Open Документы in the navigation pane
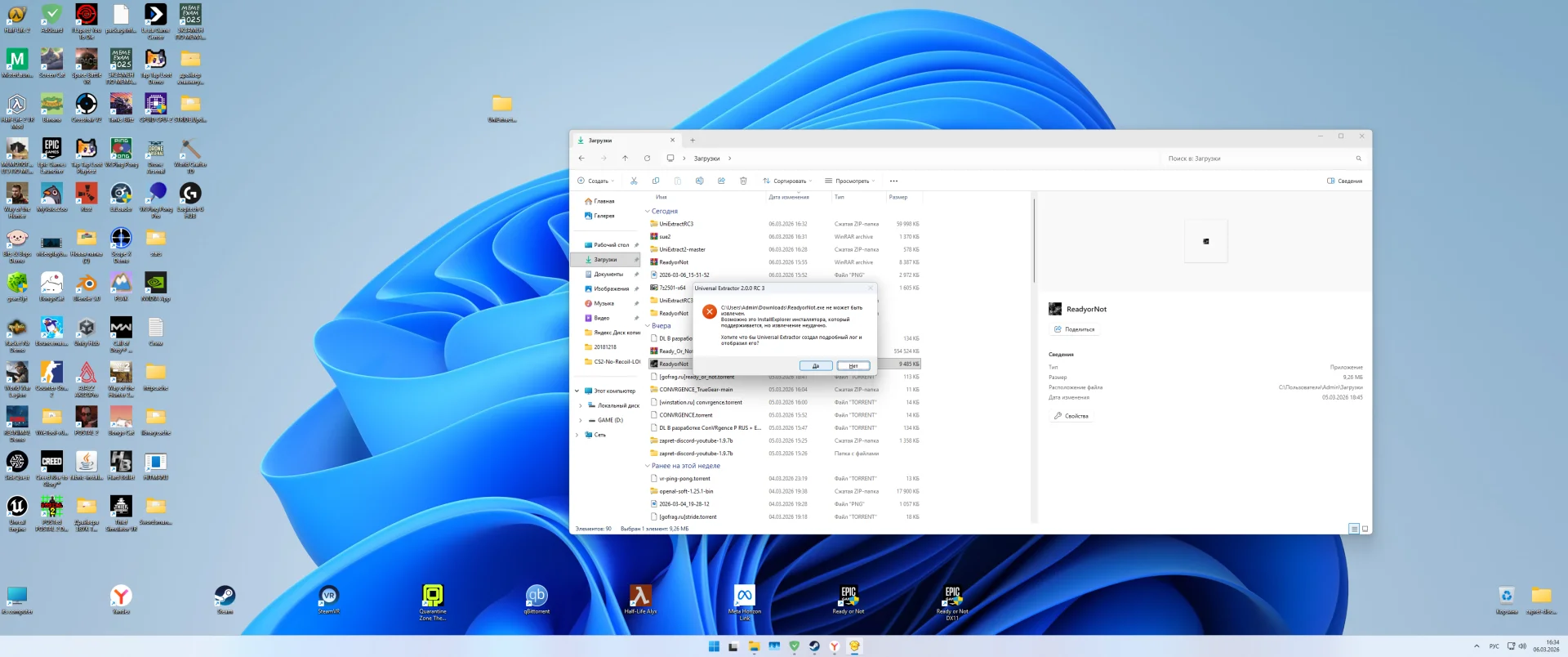The image size is (1568, 657). (608, 275)
